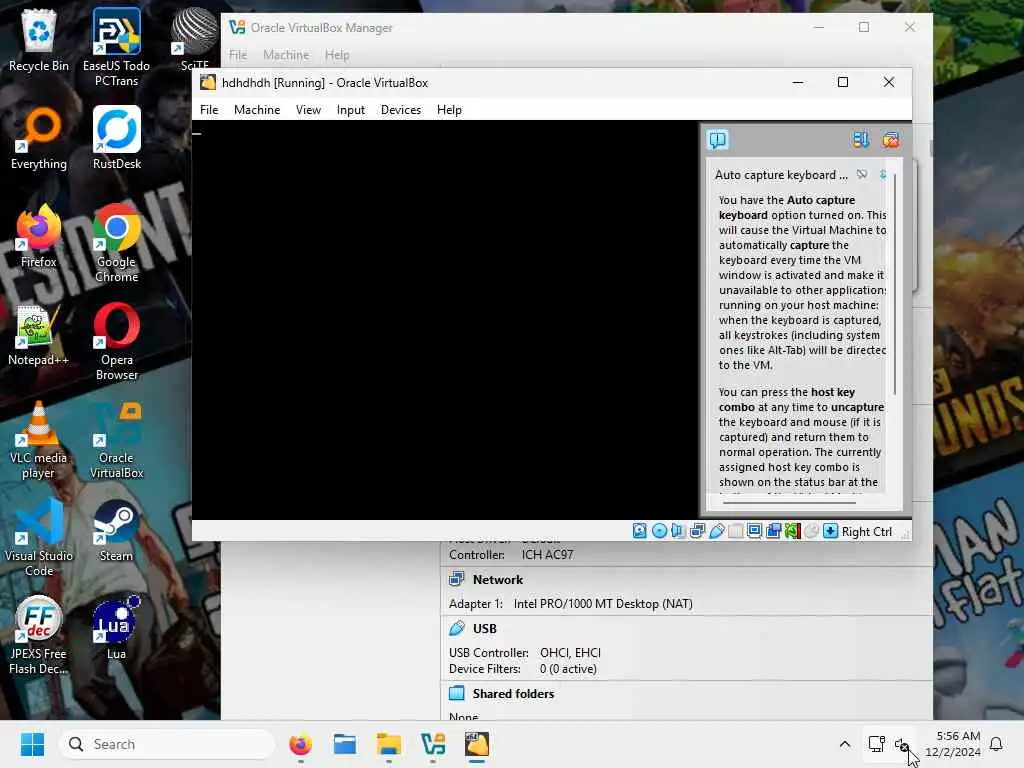Click the network status indicator
The width and height of the screenshot is (1024, 768).
pyautogui.click(x=697, y=531)
